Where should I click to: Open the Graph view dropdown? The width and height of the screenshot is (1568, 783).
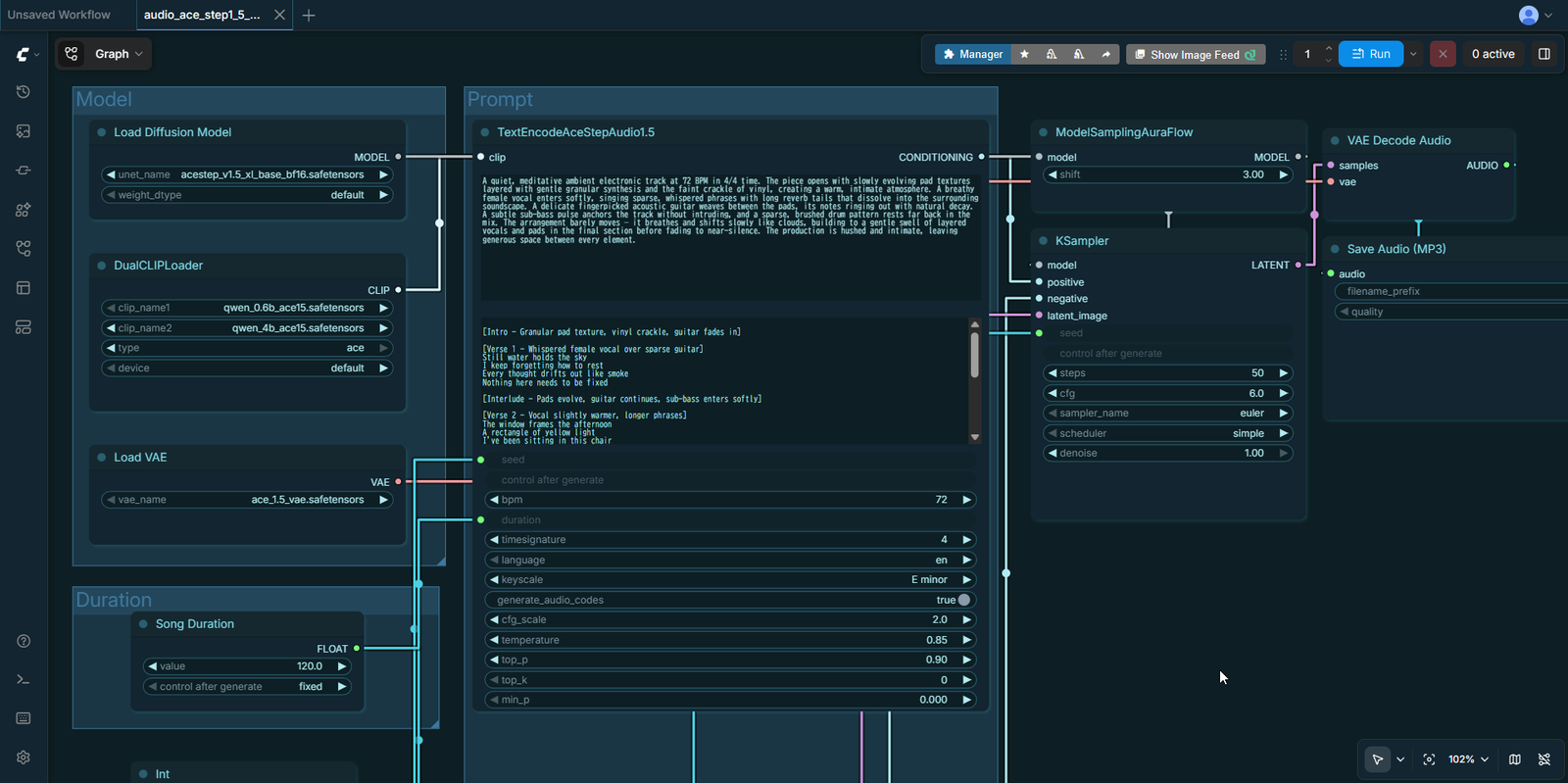[x=119, y=54]
